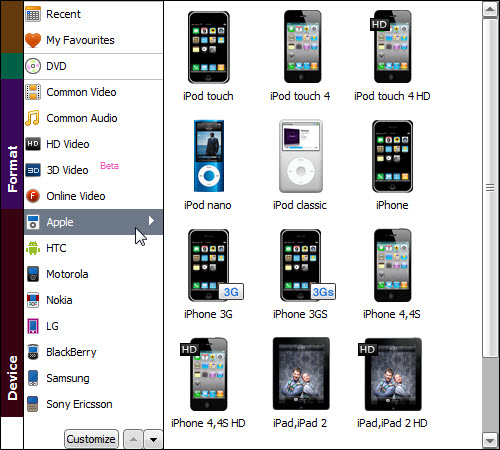Click the Common Video film icon
Screen dimensions: 500x450
[x=33, y=92]
